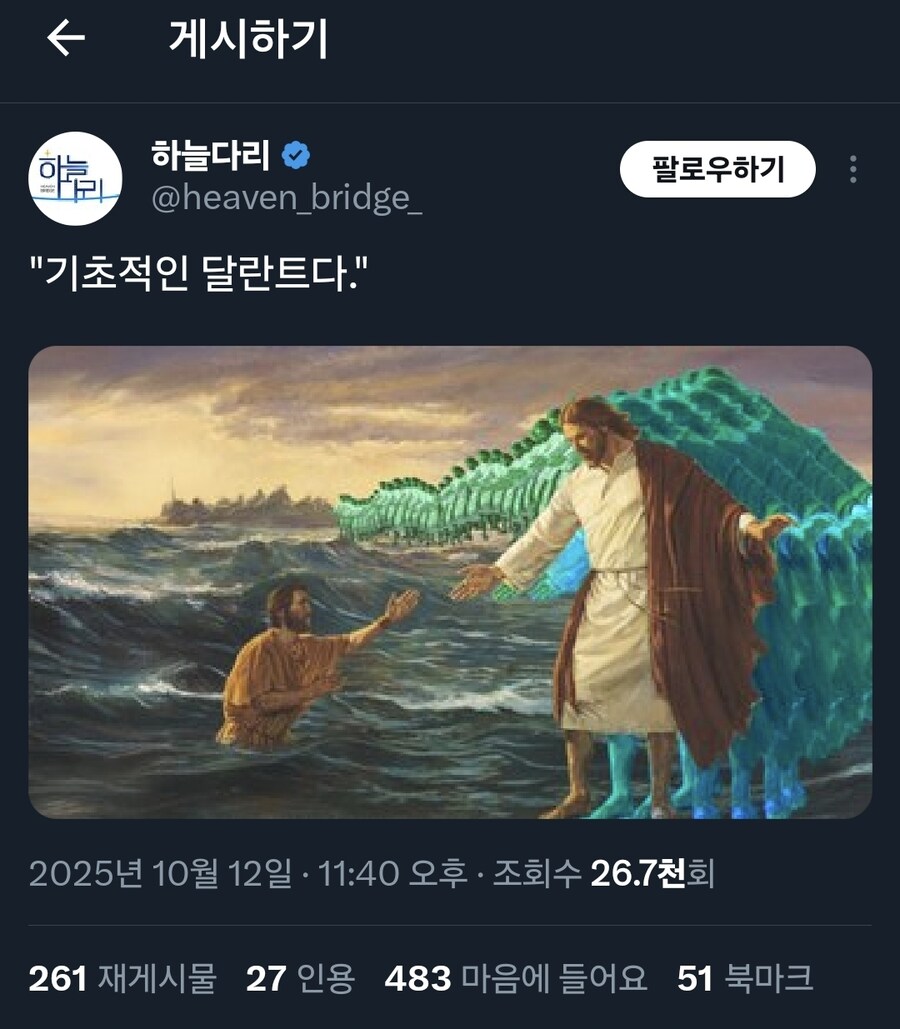The image size is (900, 1029).
Task: Open the 하늘다리 profile avatar
Action: (x=75, y=178)
